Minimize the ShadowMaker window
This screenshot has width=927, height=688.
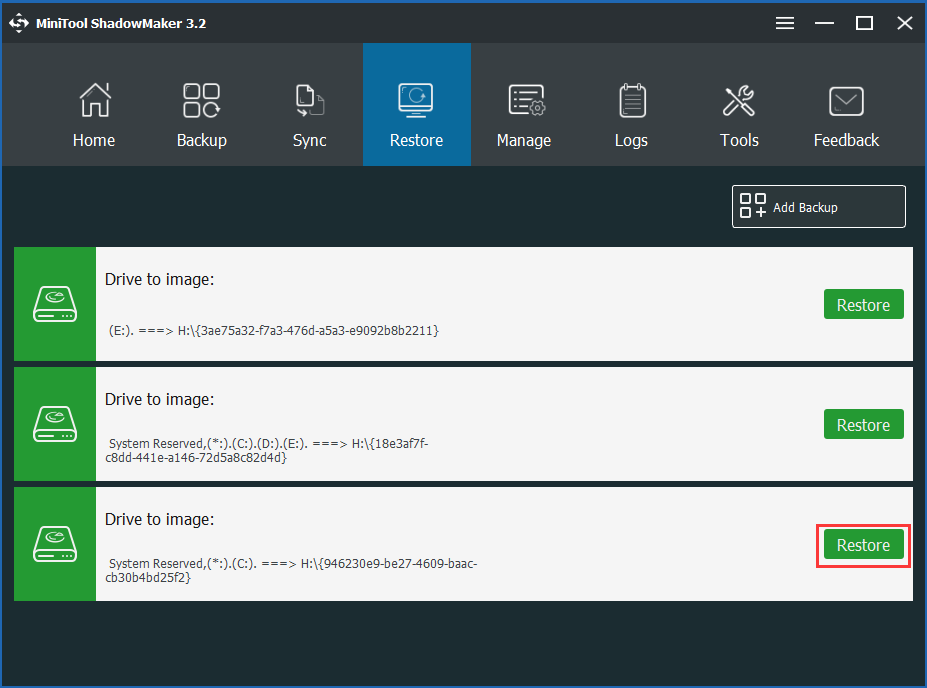[825, 23]
